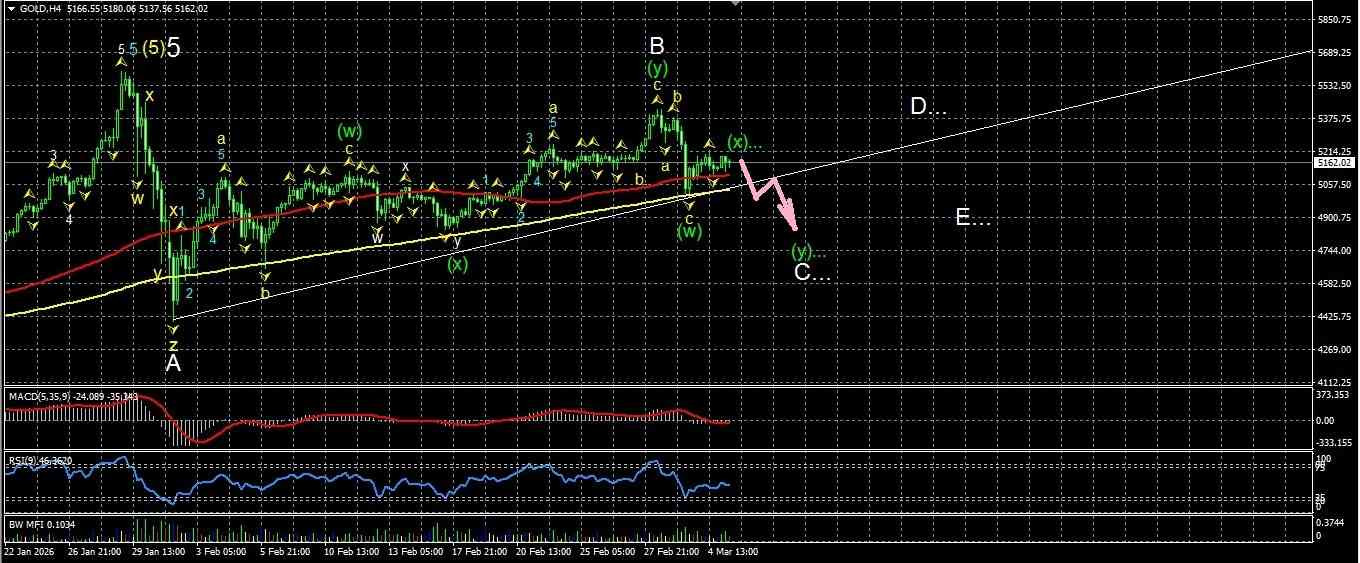Click the large white wave label A
The height and width of the screenshot is (563, 1360).
tap(173, 364)
